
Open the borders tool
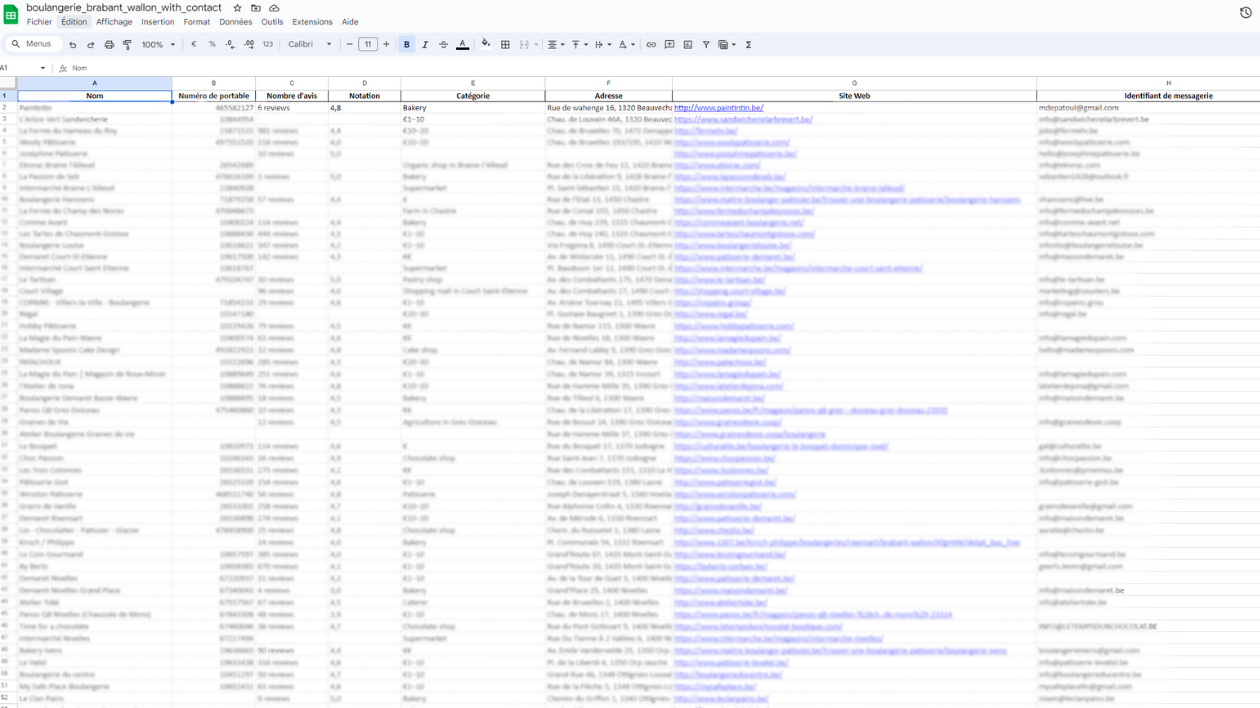(x=505, y=45)
